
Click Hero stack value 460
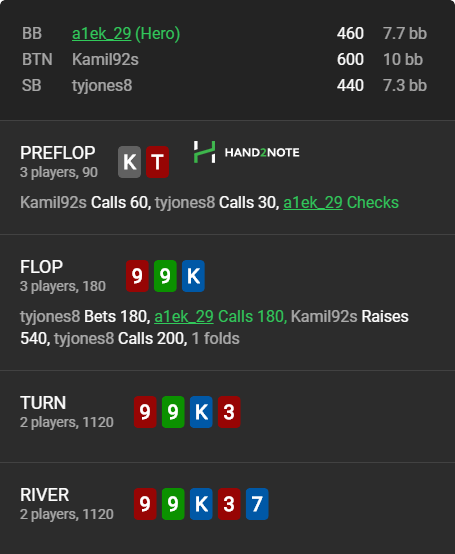[x=350, y=34]
